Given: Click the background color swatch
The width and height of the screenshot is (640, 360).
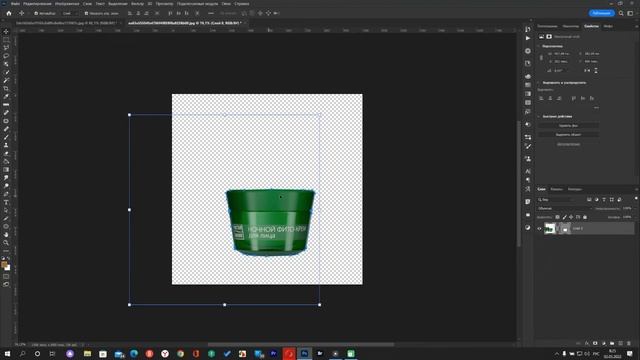Looking at the screenshot, I should tap(8, 268).
